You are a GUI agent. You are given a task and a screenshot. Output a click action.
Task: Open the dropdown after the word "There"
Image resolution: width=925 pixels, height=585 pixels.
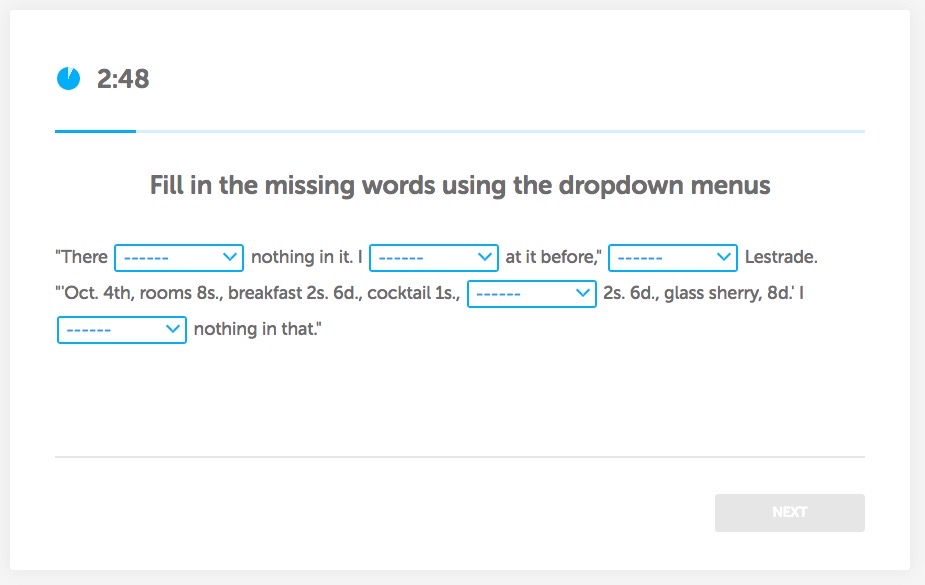click(179, 258)
